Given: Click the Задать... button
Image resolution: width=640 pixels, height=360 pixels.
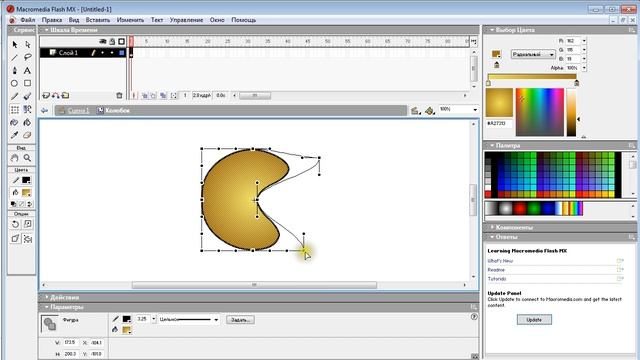Looking at the screenshot, I should [x=240, y=320].
